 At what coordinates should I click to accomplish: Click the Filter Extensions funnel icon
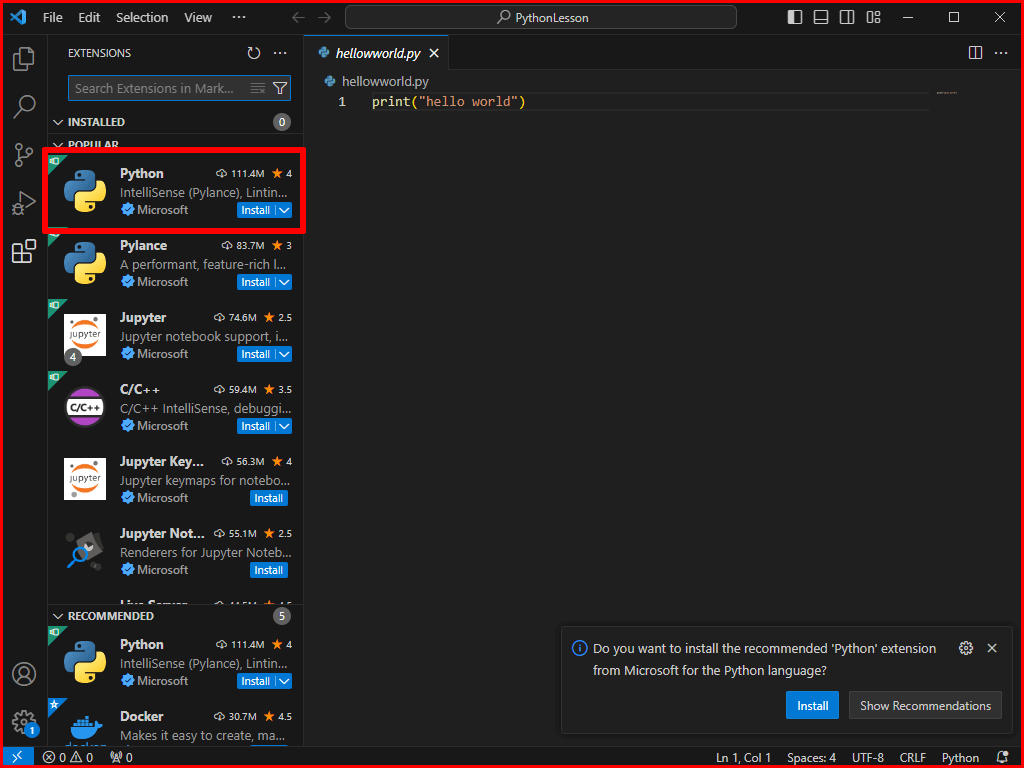point(280,88)
